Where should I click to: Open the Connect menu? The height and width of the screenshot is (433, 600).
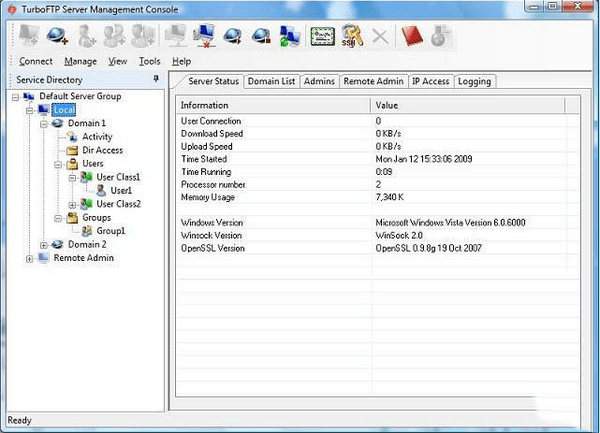tap(36, 61)
